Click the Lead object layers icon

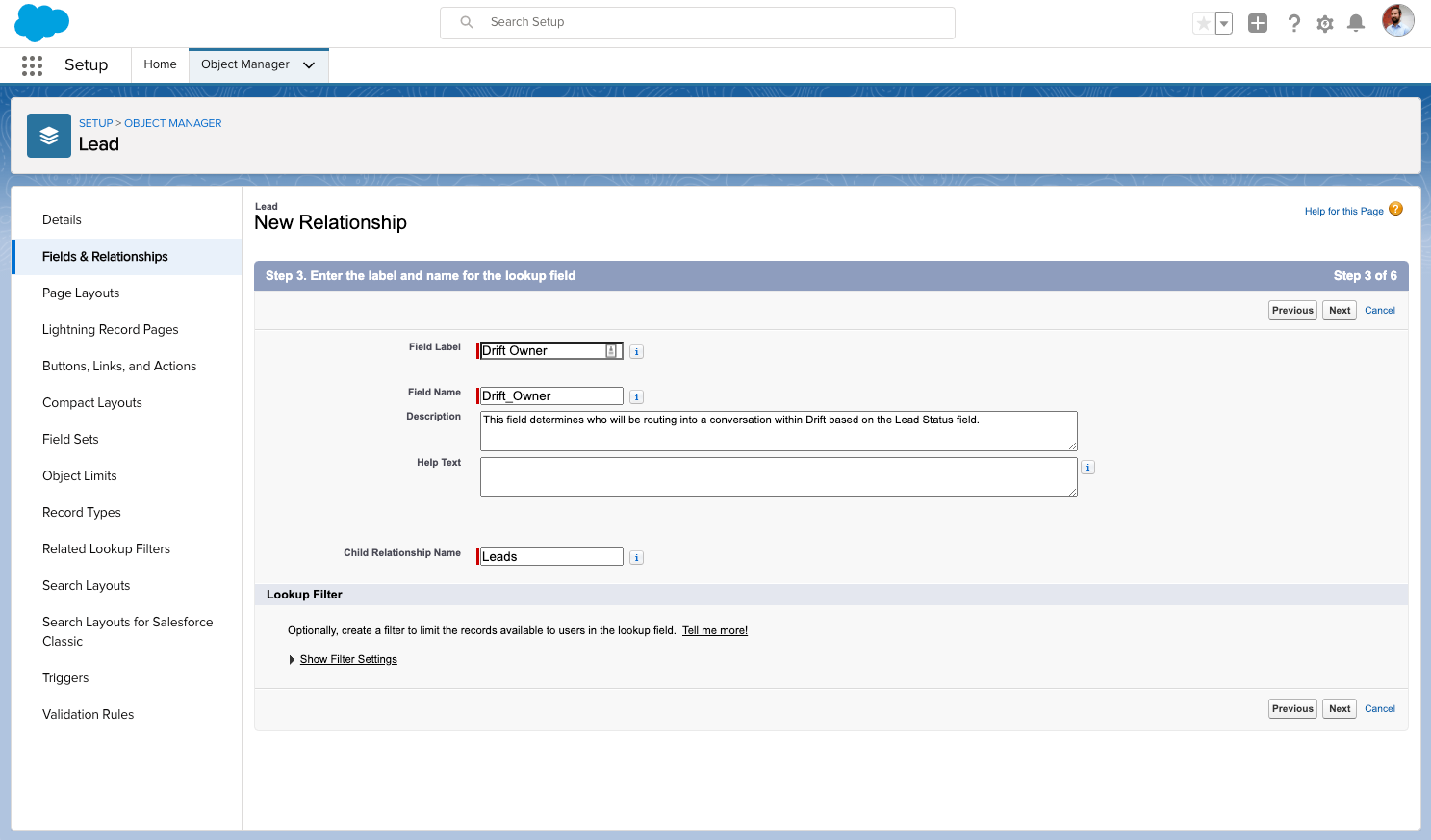coord(49,136)
